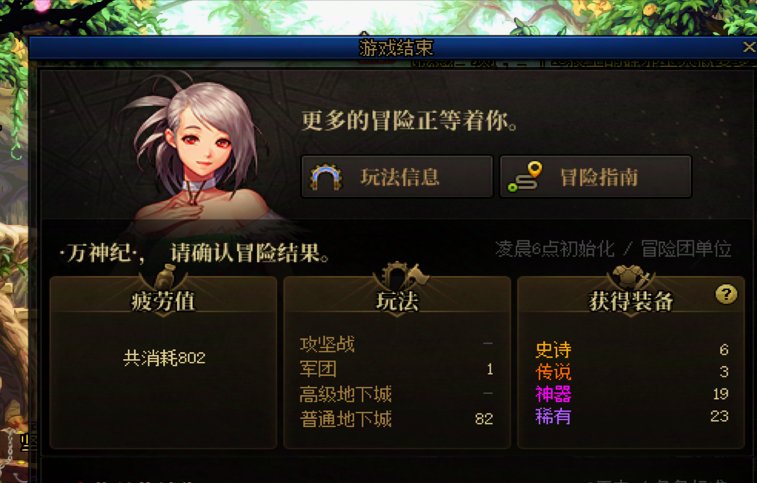Click the 传说 legendary equipment row
The height and width of the screenshot is (483, 757).
[x=631, y=371]
